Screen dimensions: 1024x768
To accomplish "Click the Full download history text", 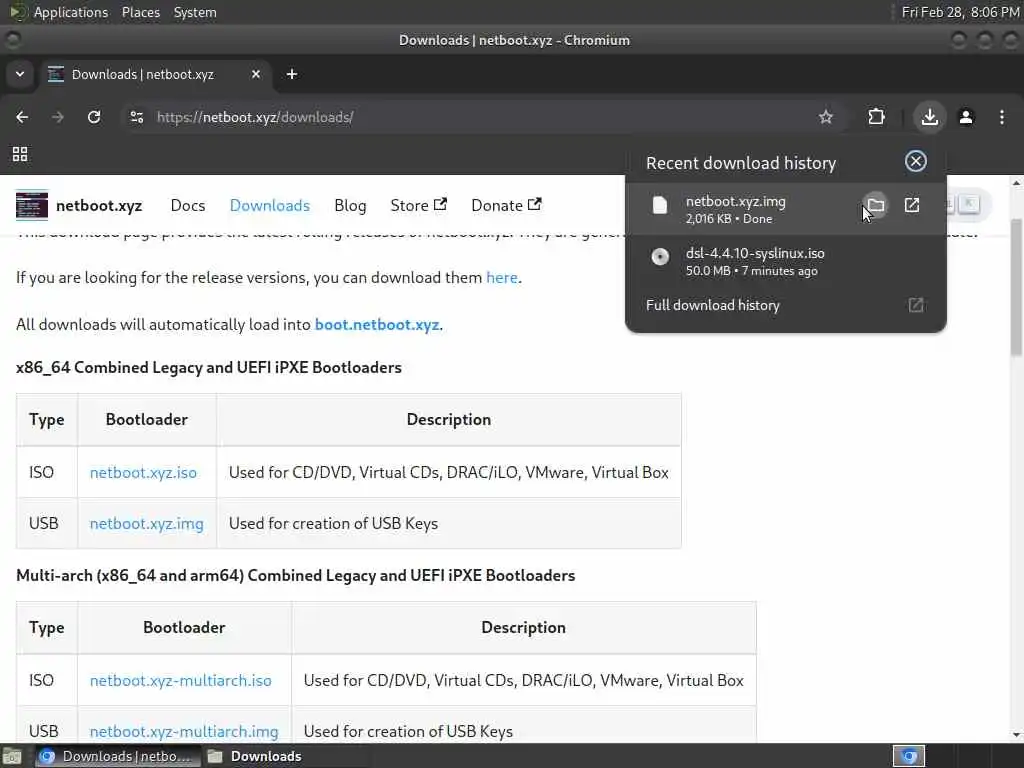I will tap(712, 305).
